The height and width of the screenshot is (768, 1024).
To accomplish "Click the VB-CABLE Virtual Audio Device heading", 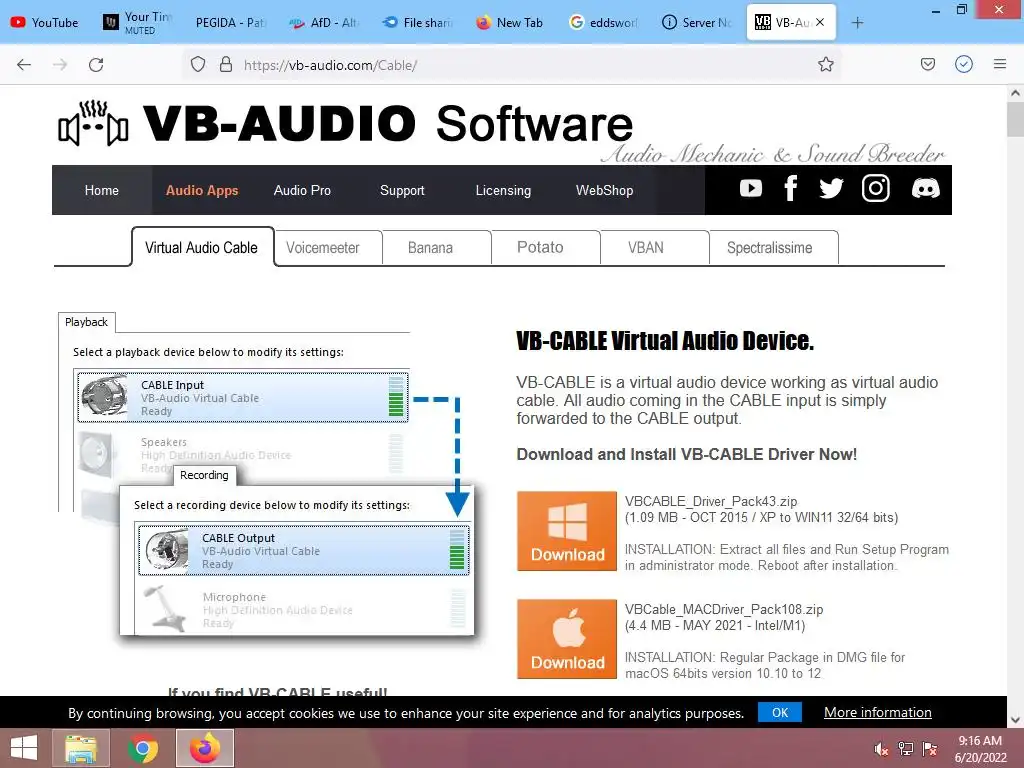I will click(665, 341).
